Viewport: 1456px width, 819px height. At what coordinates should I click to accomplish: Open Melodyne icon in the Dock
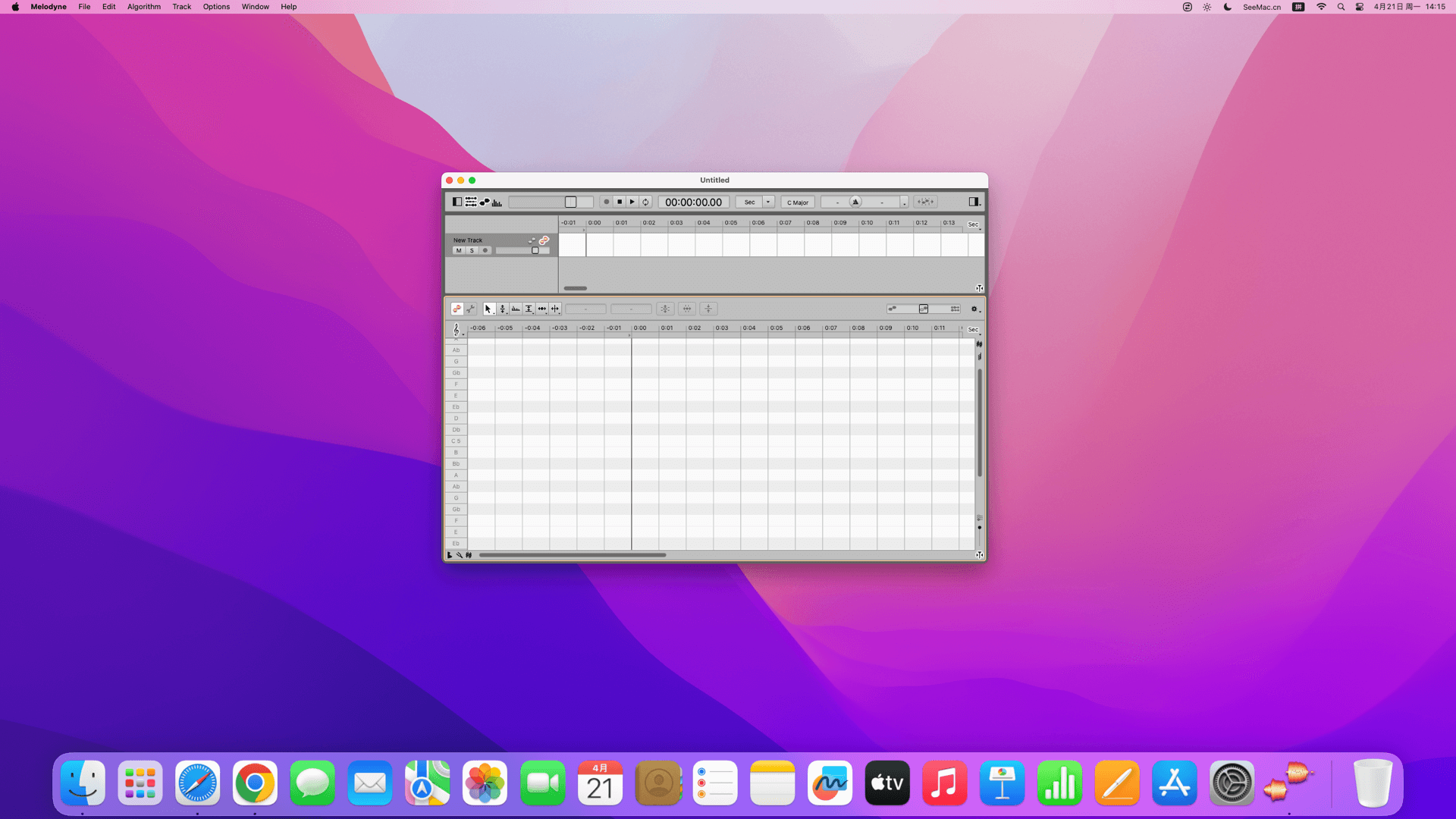(x=1289, y=783)
